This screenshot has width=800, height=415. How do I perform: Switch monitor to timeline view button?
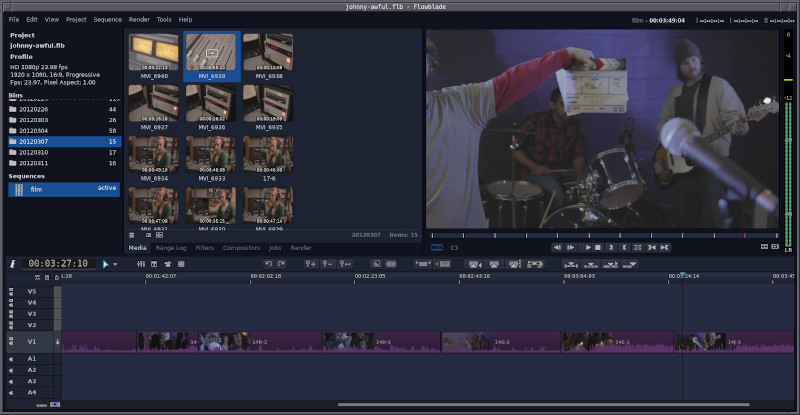pos(437,248)
